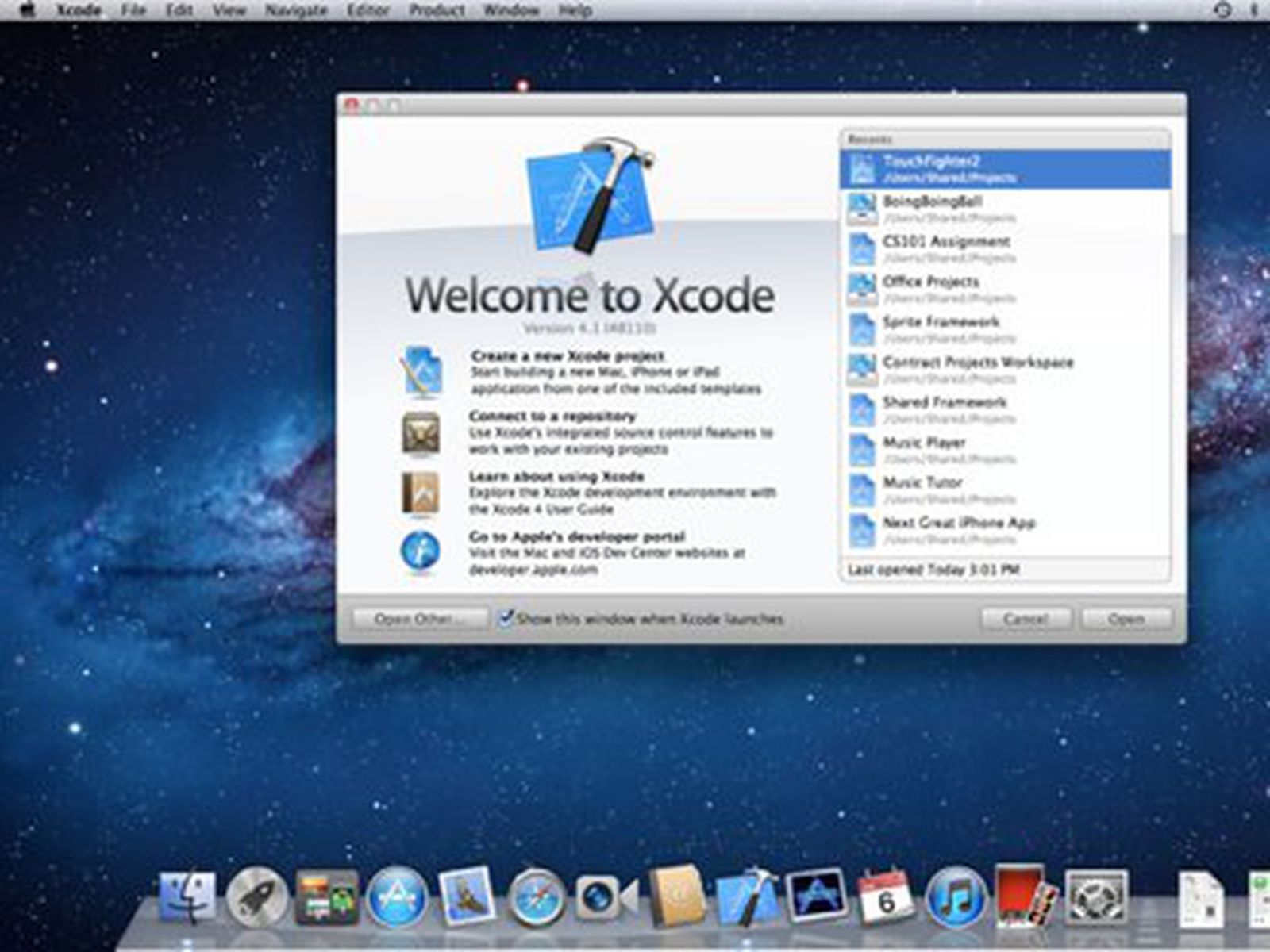The width and height of the screenshot is (1270, 952).
Task: Select TouchFighter2 in Recents list
Action: pyautogui.click(x=1005, y=169)
